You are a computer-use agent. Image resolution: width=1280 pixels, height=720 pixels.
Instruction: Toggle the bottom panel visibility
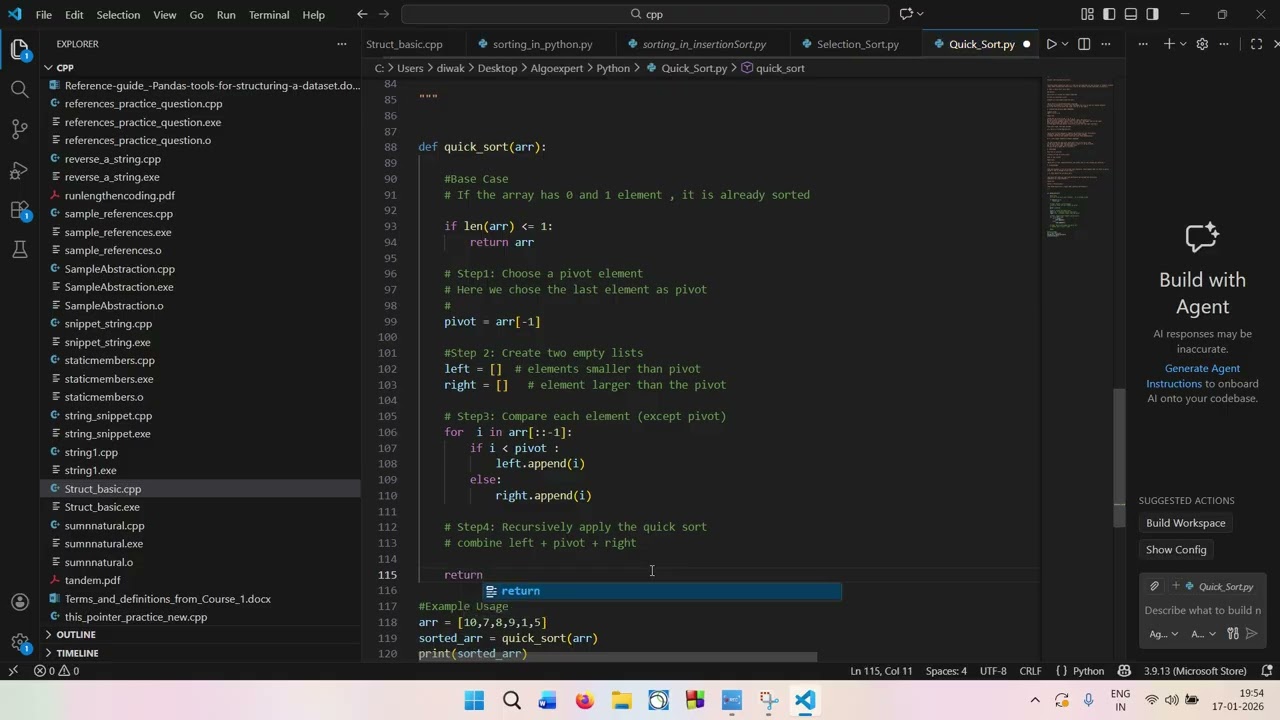click(x=1131, y=14)
